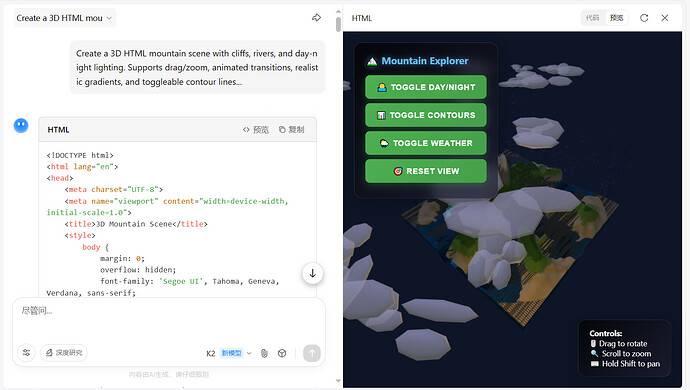The width and height of the screenshot is (690, 390).
Task: Close the HTML preview panel
Action: [665, 18]
